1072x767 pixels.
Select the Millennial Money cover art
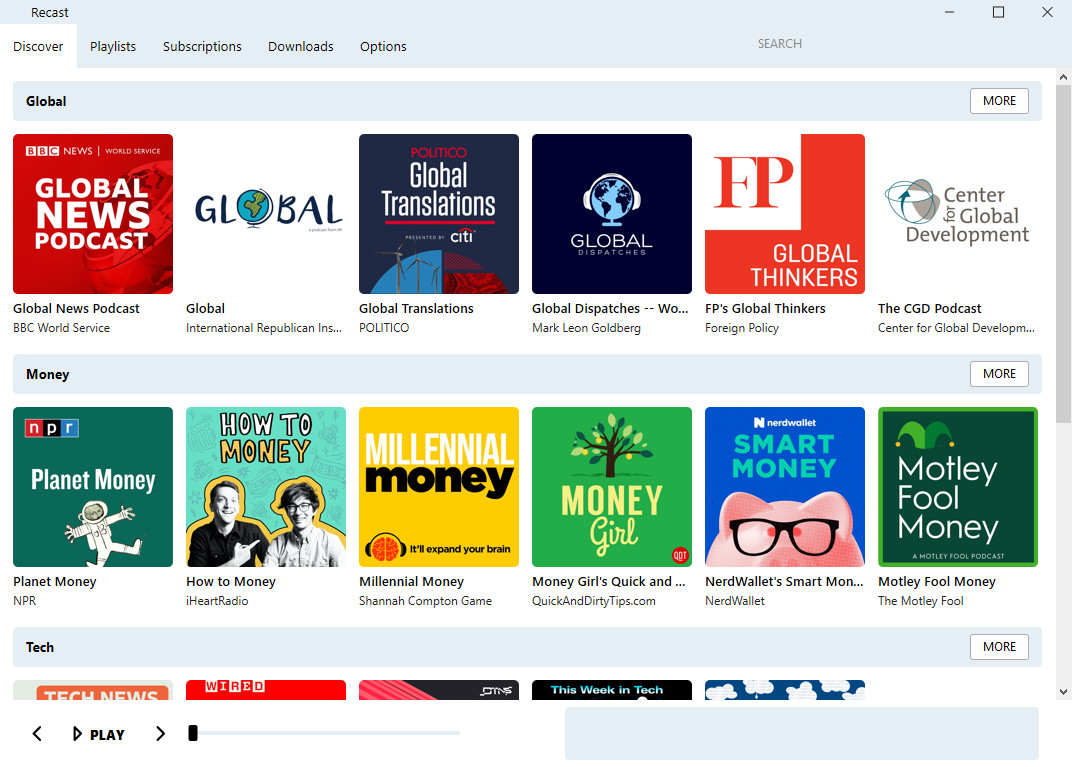click(439, 487)
